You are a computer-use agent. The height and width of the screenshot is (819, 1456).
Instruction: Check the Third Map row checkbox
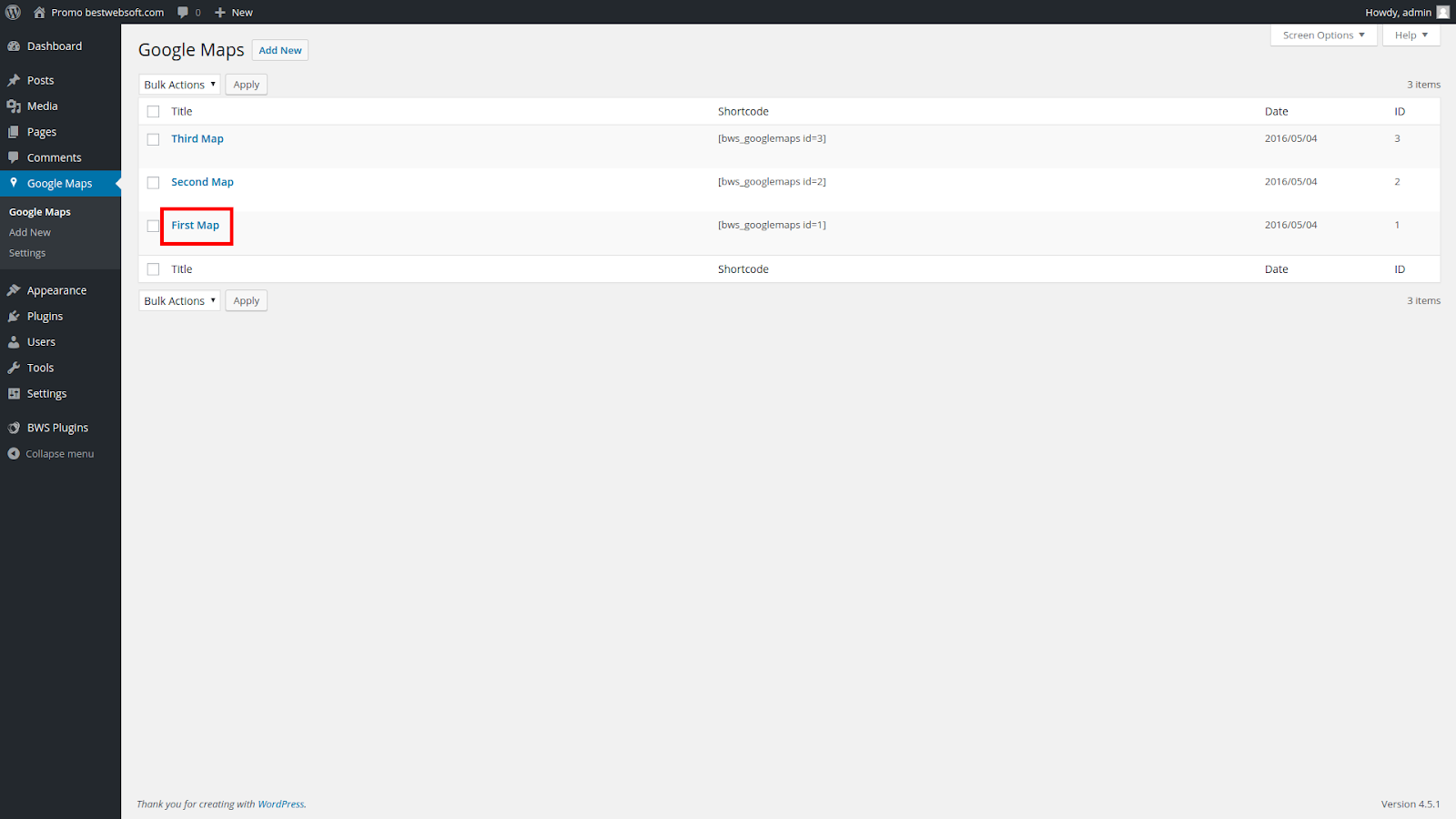[153, 139]
